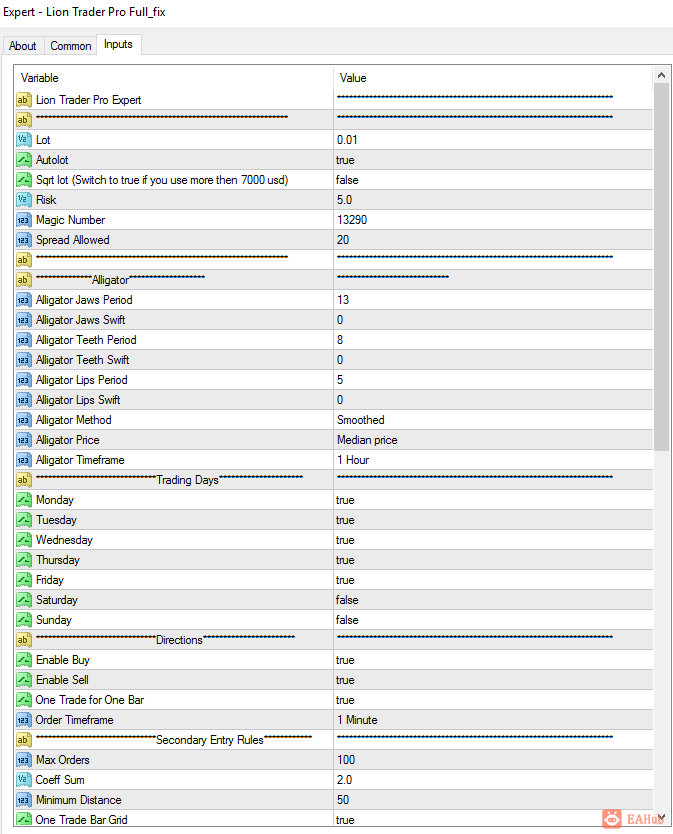The width and height of the screenshot is (673, 834).
Task: Edit the Magic Number value 13290
Action: point(493,220)
